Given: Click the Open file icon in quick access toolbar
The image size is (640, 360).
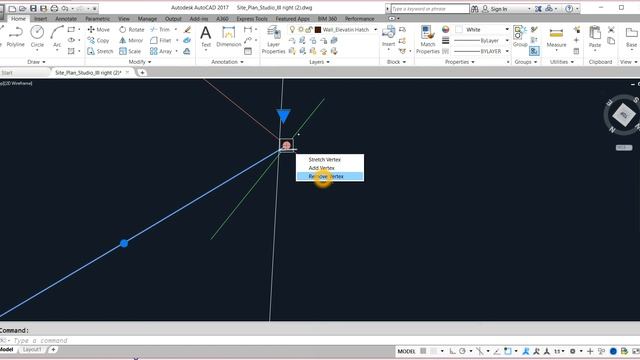Looking at the screenshot, I should pyautogui.click(x=22, y=8).
